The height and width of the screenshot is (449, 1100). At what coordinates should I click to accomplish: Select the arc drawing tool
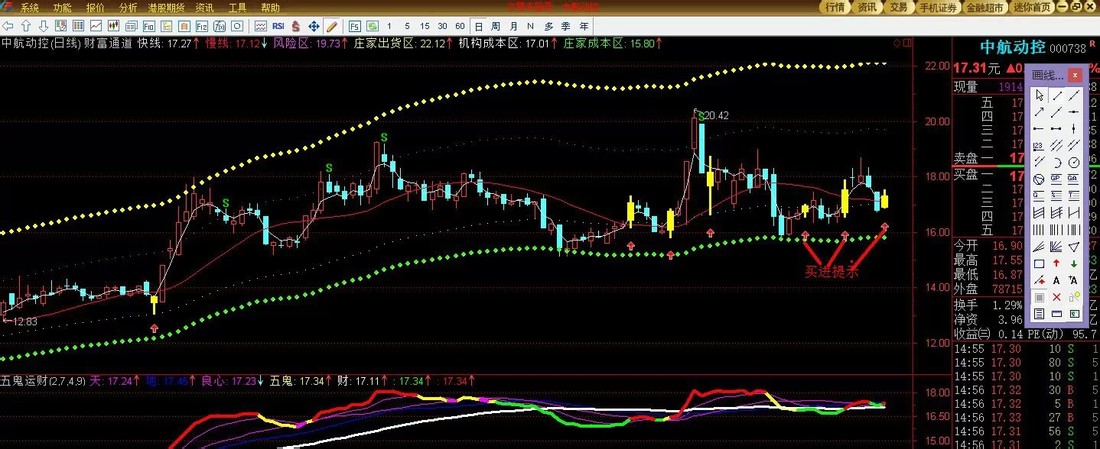click(x=1057, y=162)
